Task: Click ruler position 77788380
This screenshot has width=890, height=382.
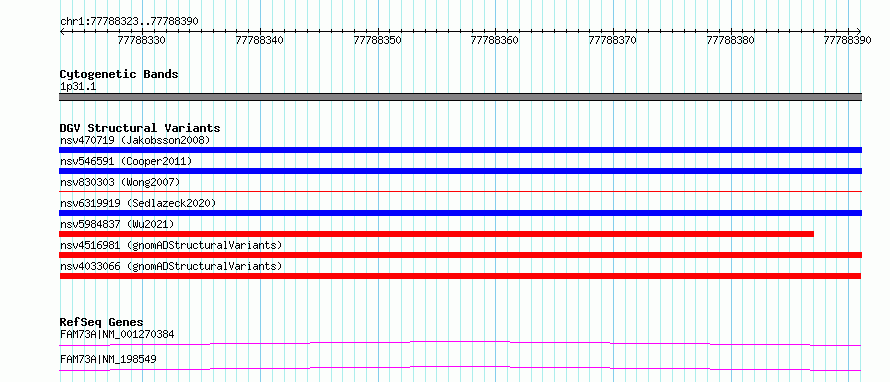Action: point(731,41)
